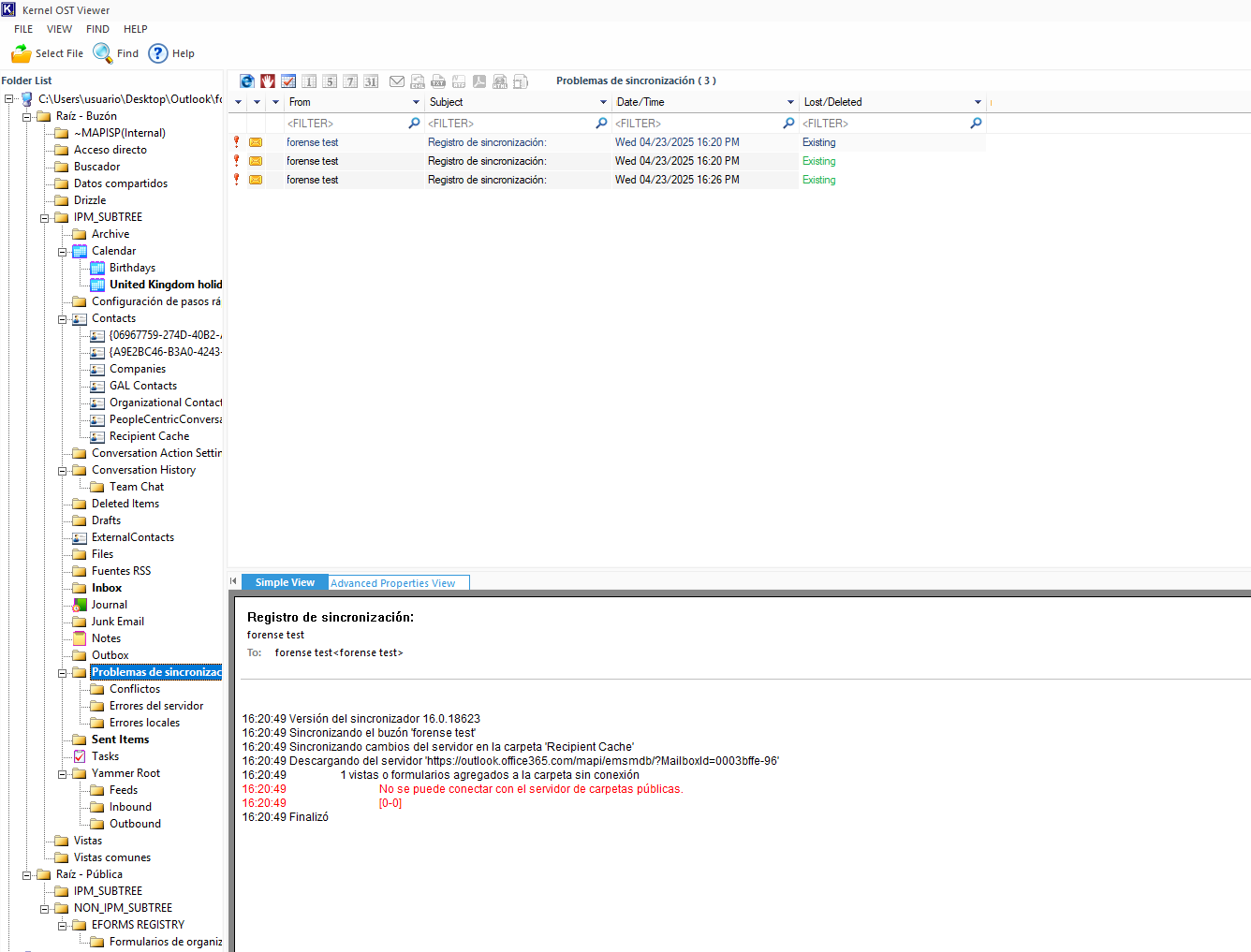Viewport: 1251px width, 952px height.
Task: Collapse the NON_IPM_SUBTREE node
Action: (x=44, y=909)
